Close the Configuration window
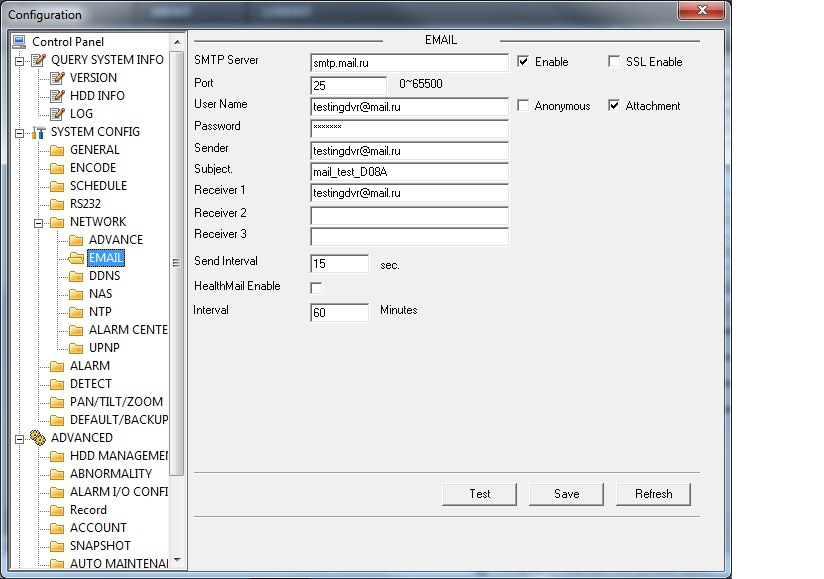 click(702, 10)
